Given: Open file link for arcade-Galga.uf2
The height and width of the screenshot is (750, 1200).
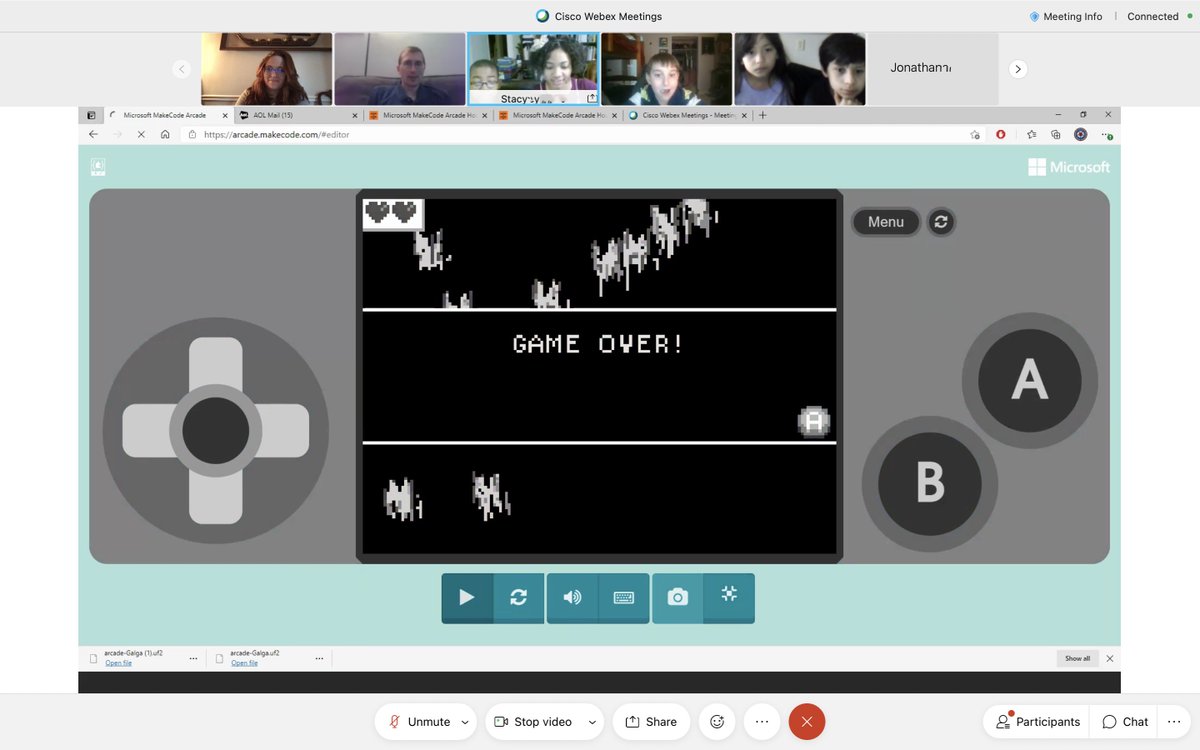Looking at the screenshot, I should tap(244, 663).
